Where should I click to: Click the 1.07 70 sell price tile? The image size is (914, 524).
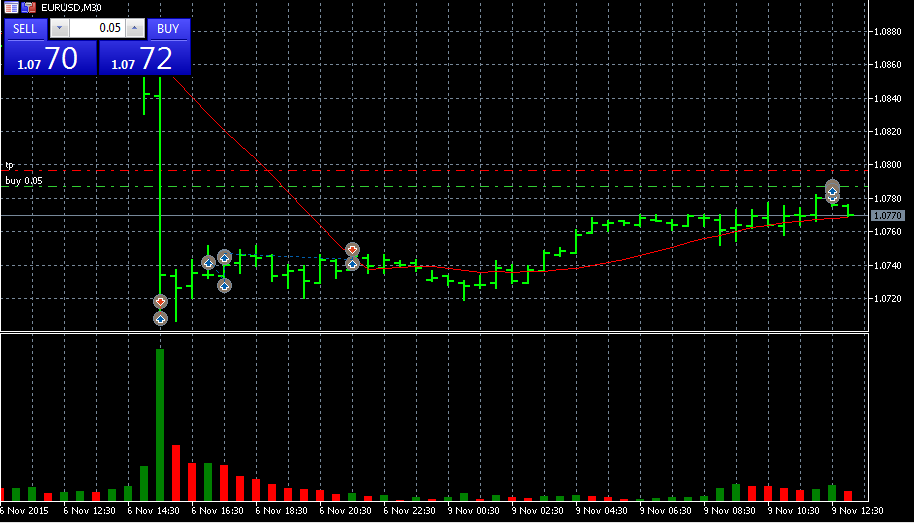point(50,59)
